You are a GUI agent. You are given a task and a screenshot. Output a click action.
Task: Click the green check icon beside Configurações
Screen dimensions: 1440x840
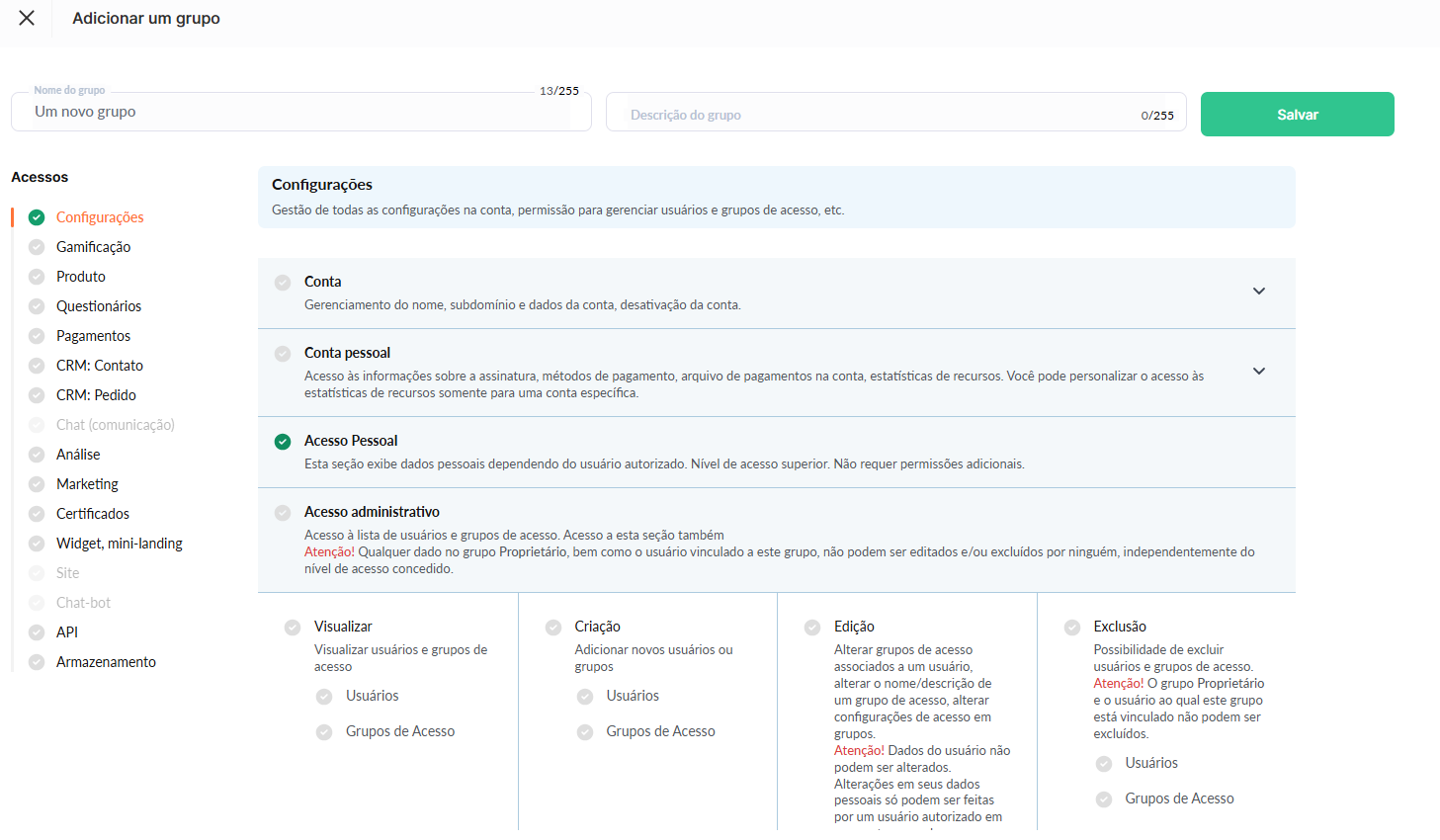(37, 217)
